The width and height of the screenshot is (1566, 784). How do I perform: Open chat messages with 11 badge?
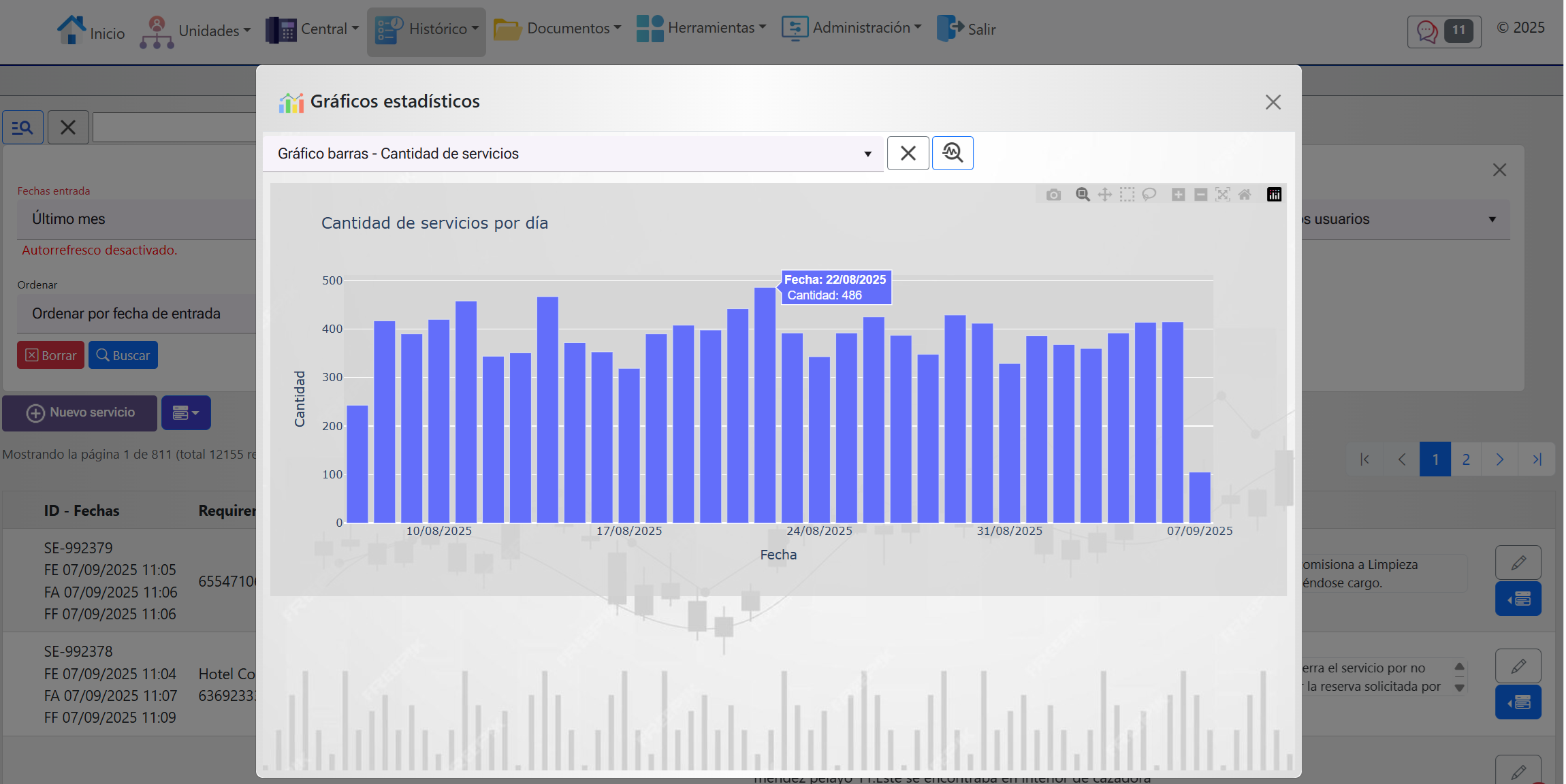click(1443, 31)
